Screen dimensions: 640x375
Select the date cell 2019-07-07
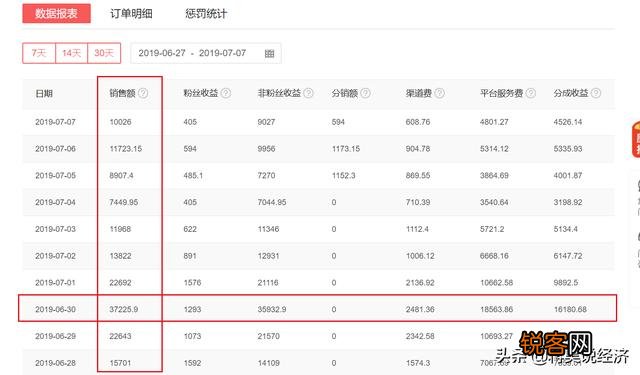[56, 122]
